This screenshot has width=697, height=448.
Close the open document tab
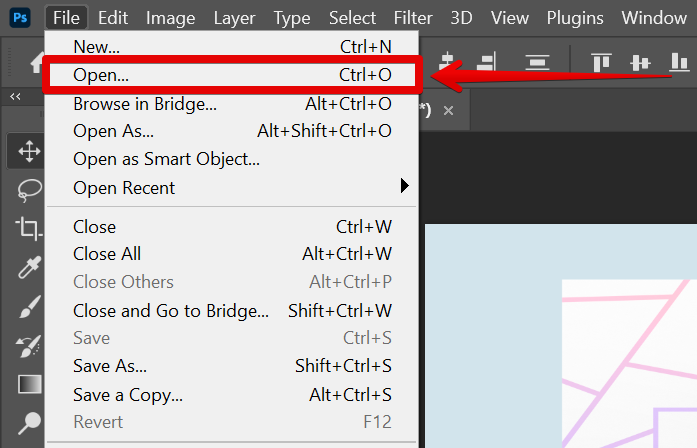(x=449, y=110)
